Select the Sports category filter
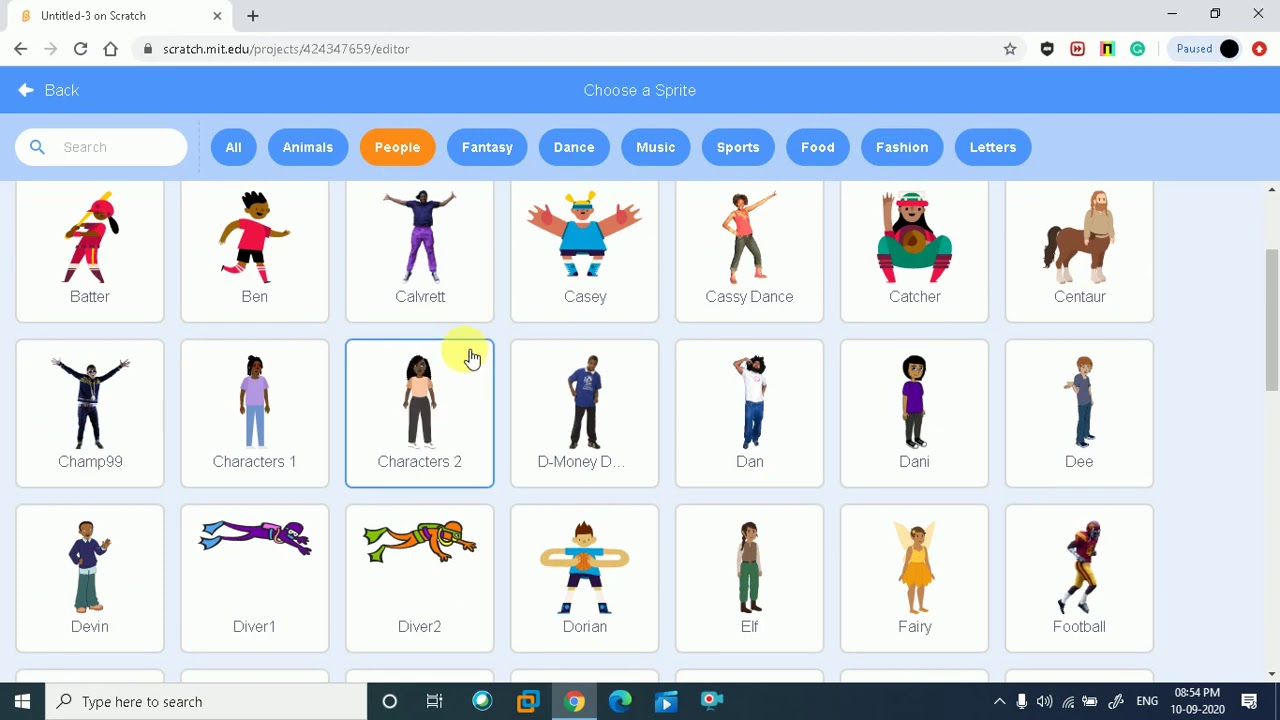The image size is (1280, 720). [738, 147]
